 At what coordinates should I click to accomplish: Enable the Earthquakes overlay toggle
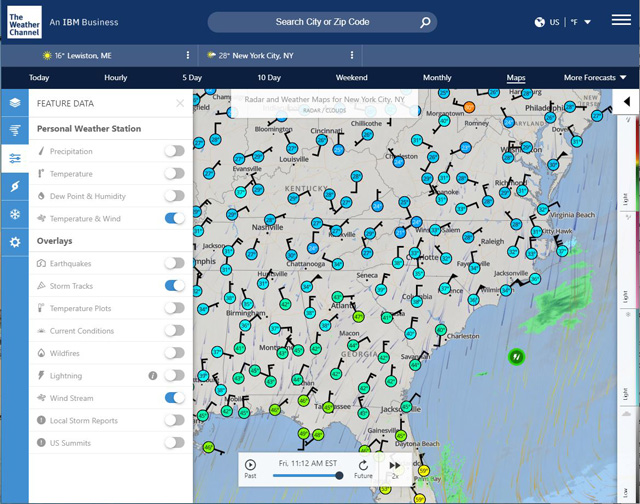click(174, 263)
